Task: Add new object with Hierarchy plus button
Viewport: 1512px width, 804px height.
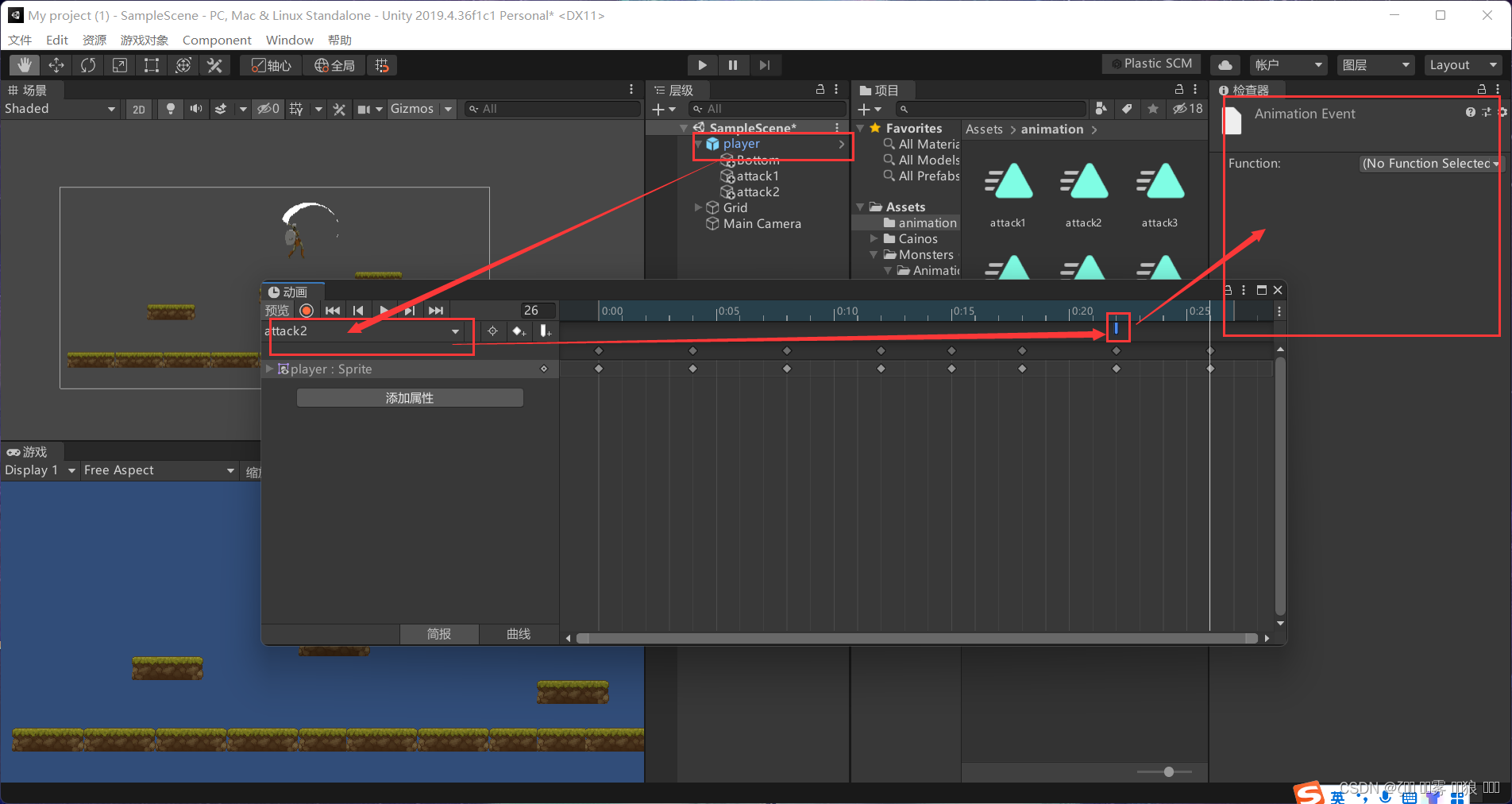Action: click(663, 109)
